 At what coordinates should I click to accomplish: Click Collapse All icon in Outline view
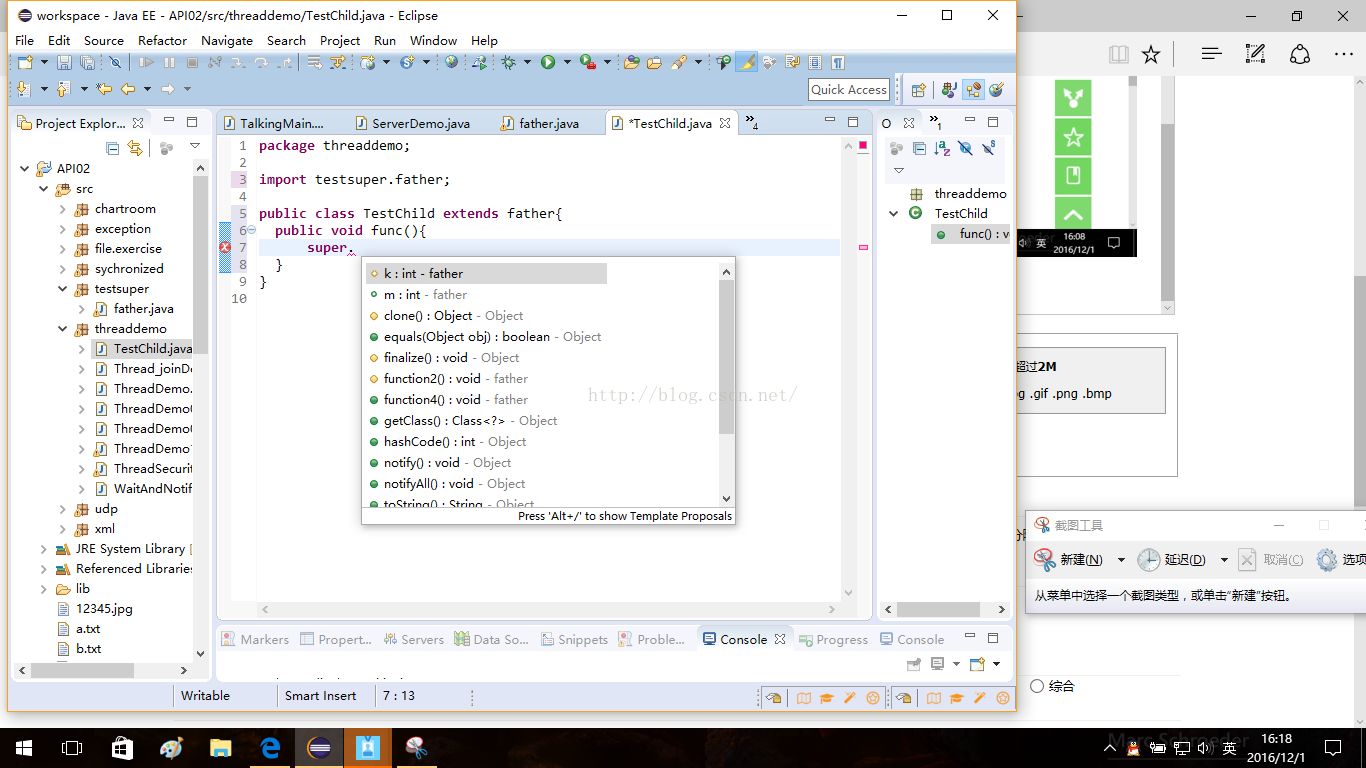tap(919, 148)
